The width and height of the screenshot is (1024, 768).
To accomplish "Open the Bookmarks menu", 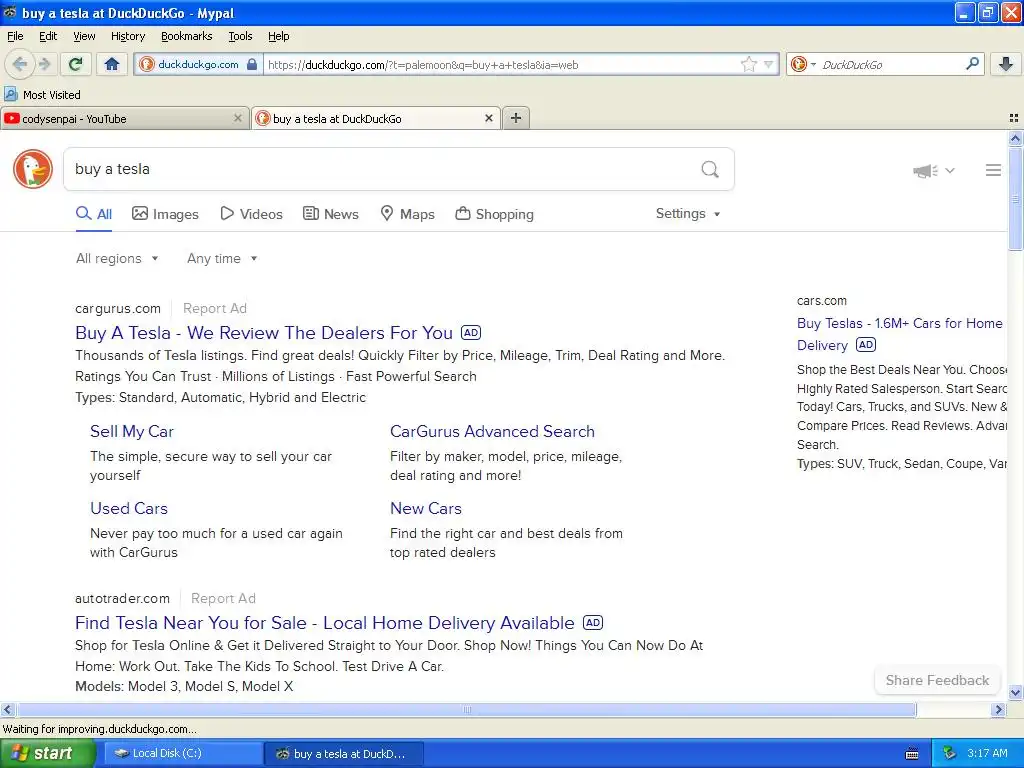I will point(187,36).
